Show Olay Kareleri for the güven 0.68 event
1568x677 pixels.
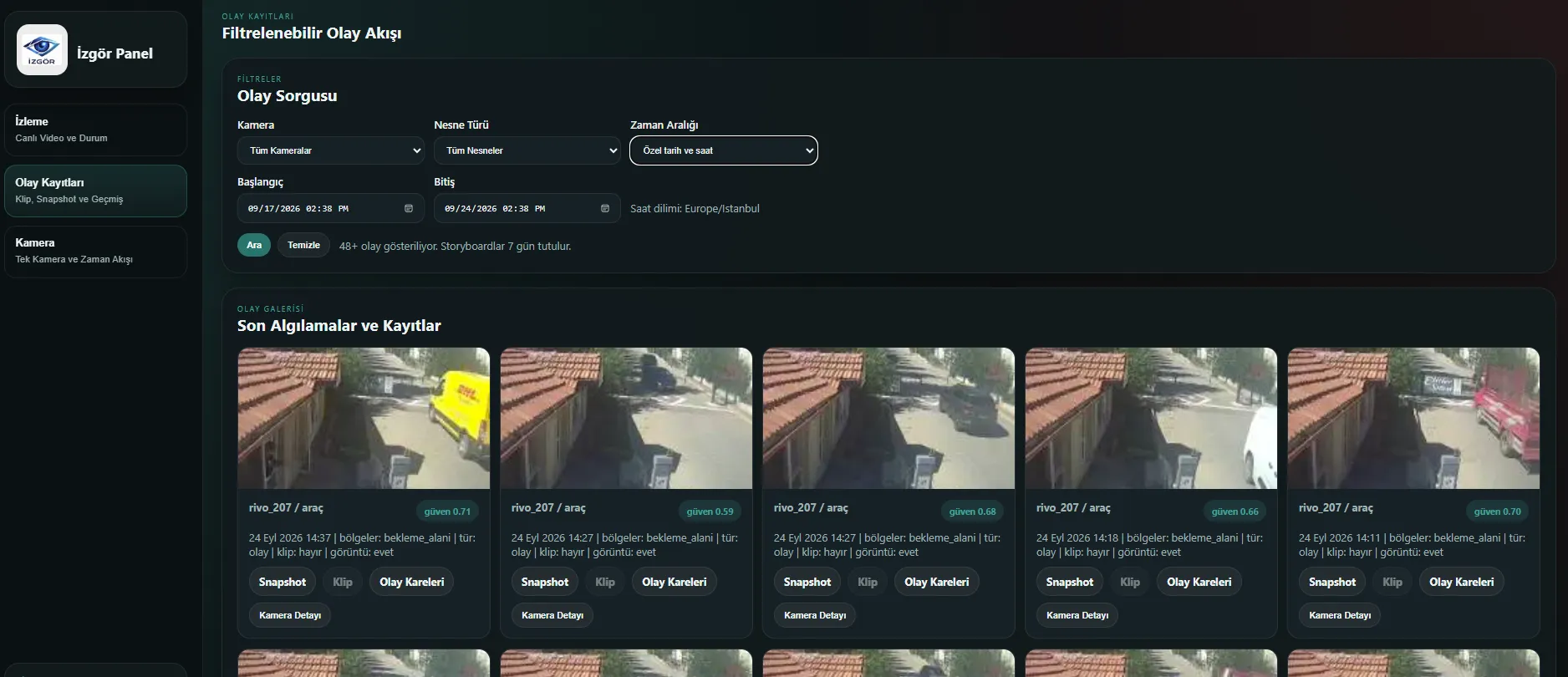(x=937, y=582)
